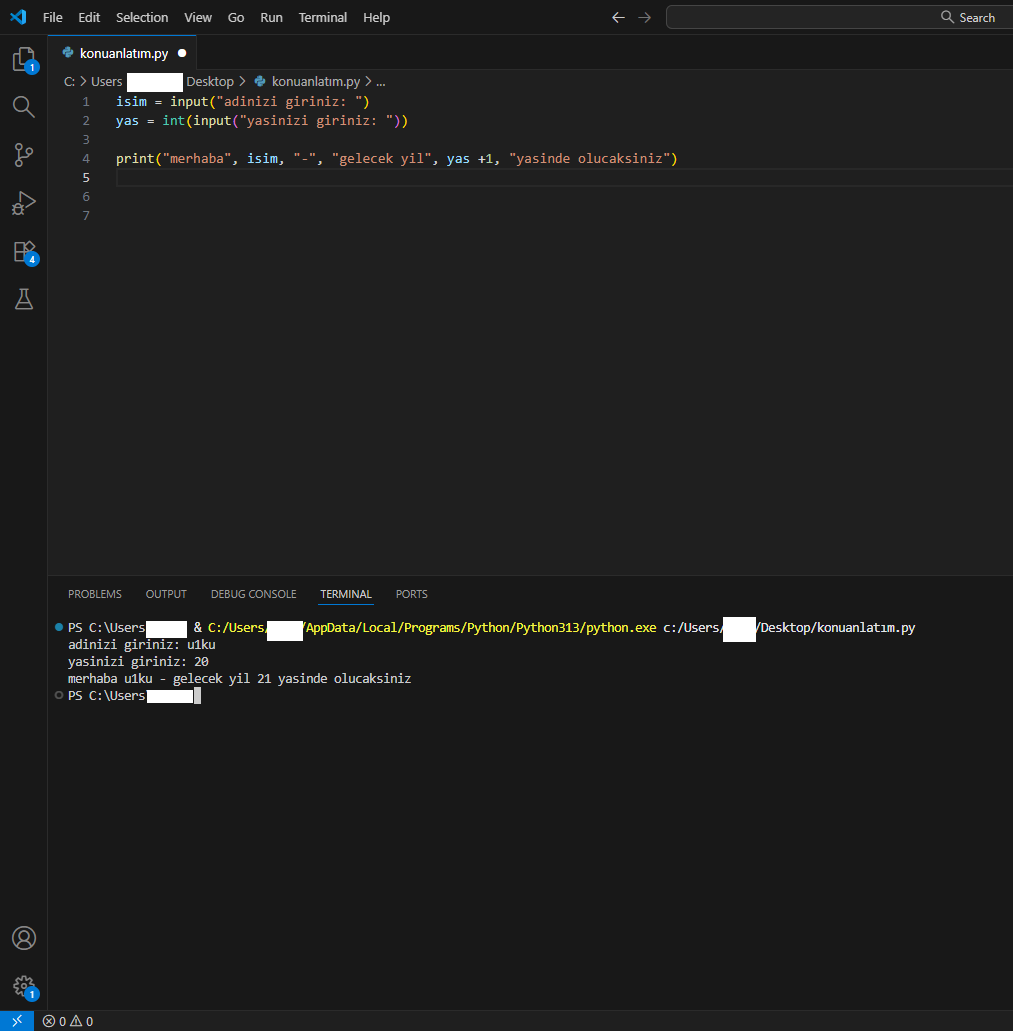
Task: Click the Desktop/konuanlatım.py path in terminal
Action: [837, 627]
